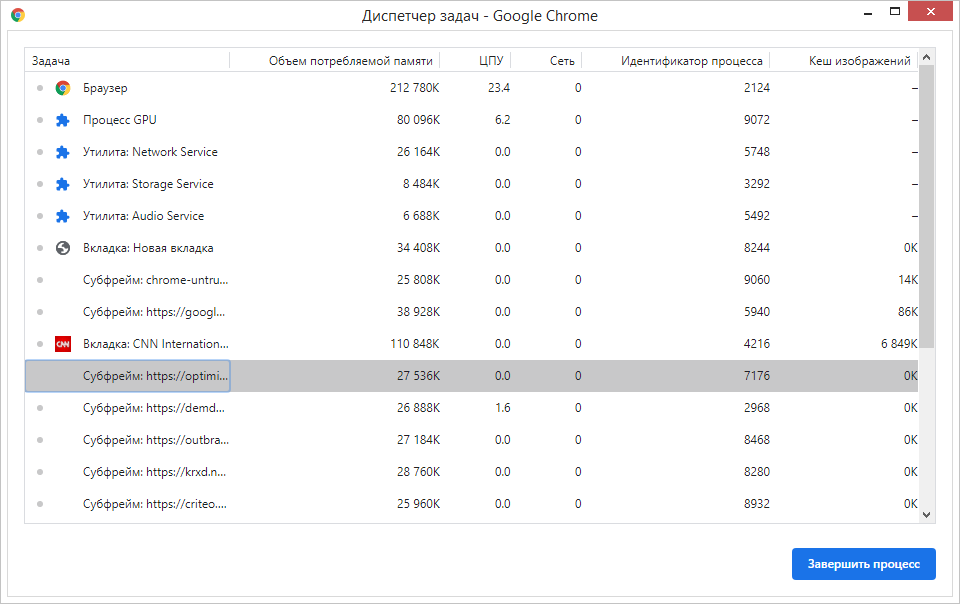Click the globe icon of Новая вкладка

[x=62, y=248]
